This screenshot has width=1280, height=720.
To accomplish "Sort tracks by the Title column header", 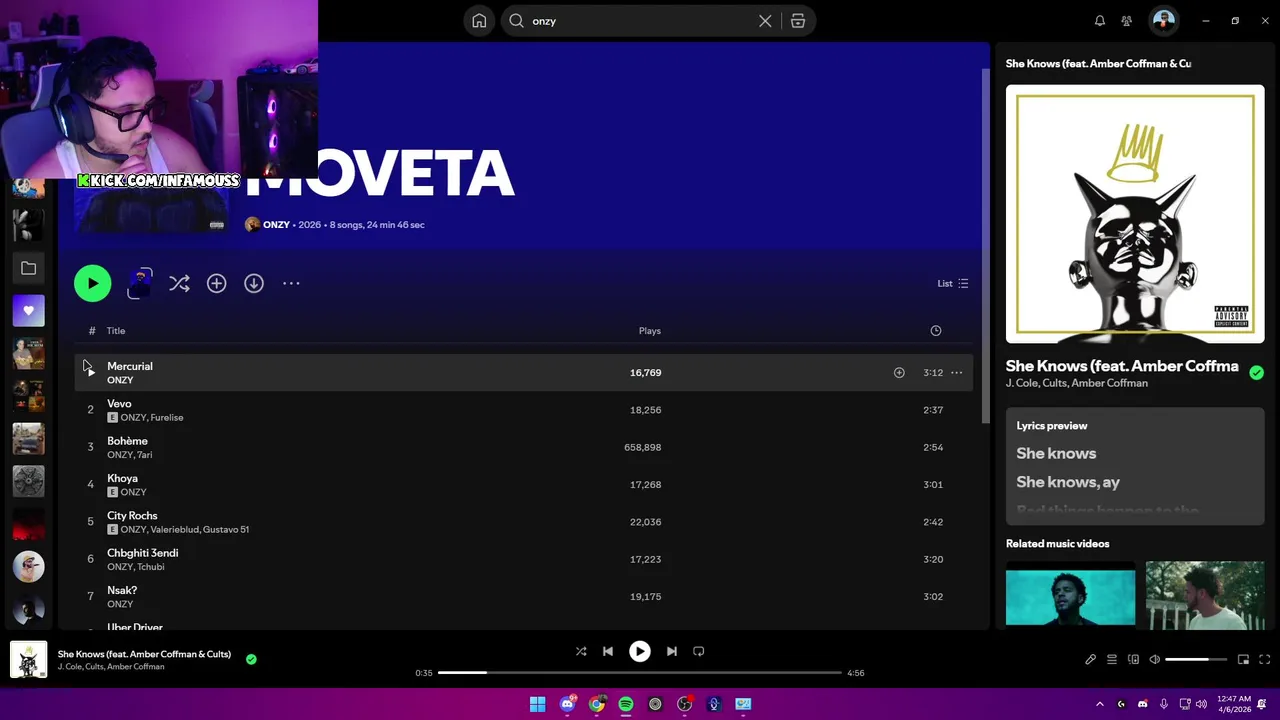I will (116, 331).
